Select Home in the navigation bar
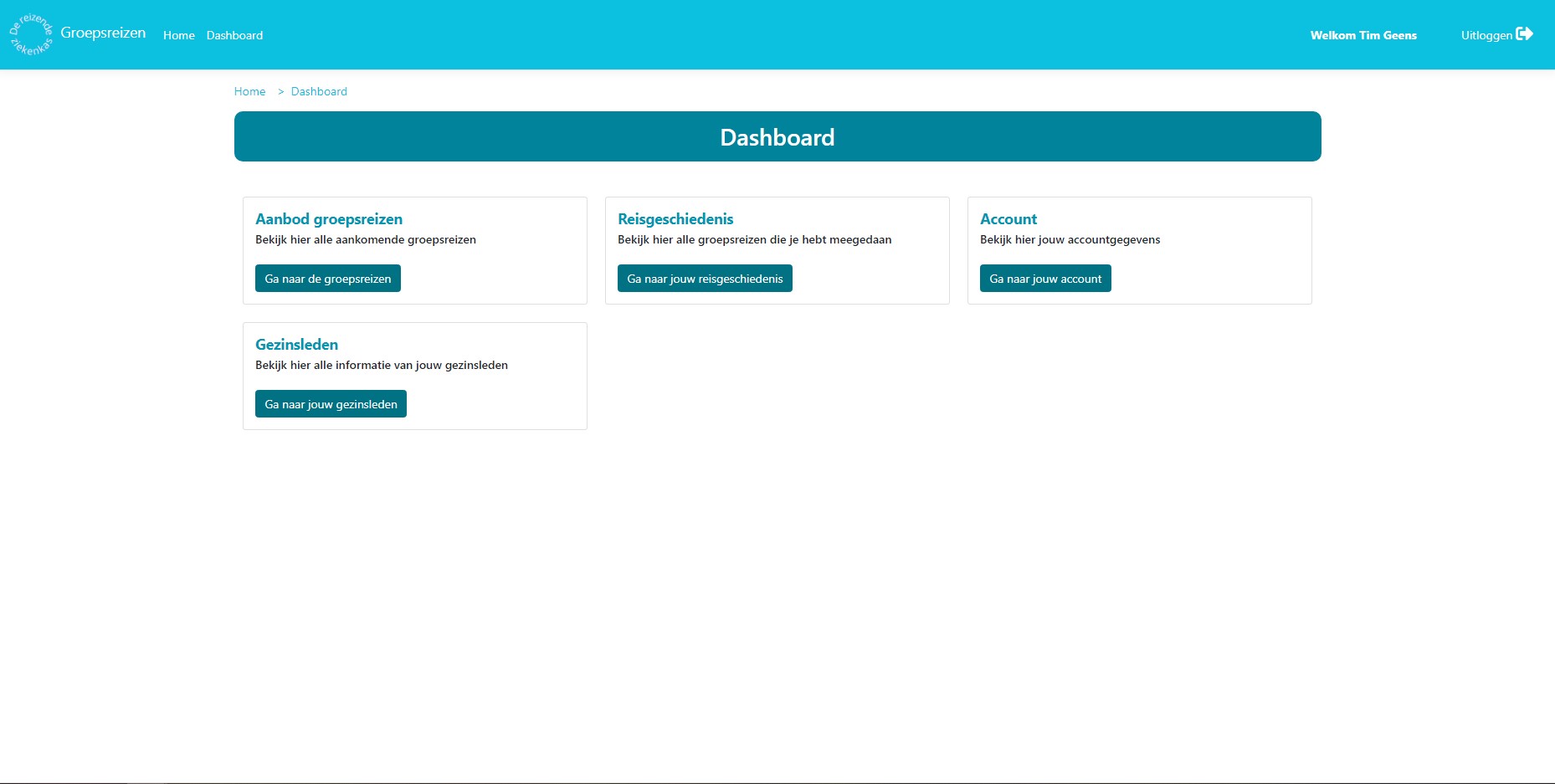1555x784 pixels. coord(178,35)
